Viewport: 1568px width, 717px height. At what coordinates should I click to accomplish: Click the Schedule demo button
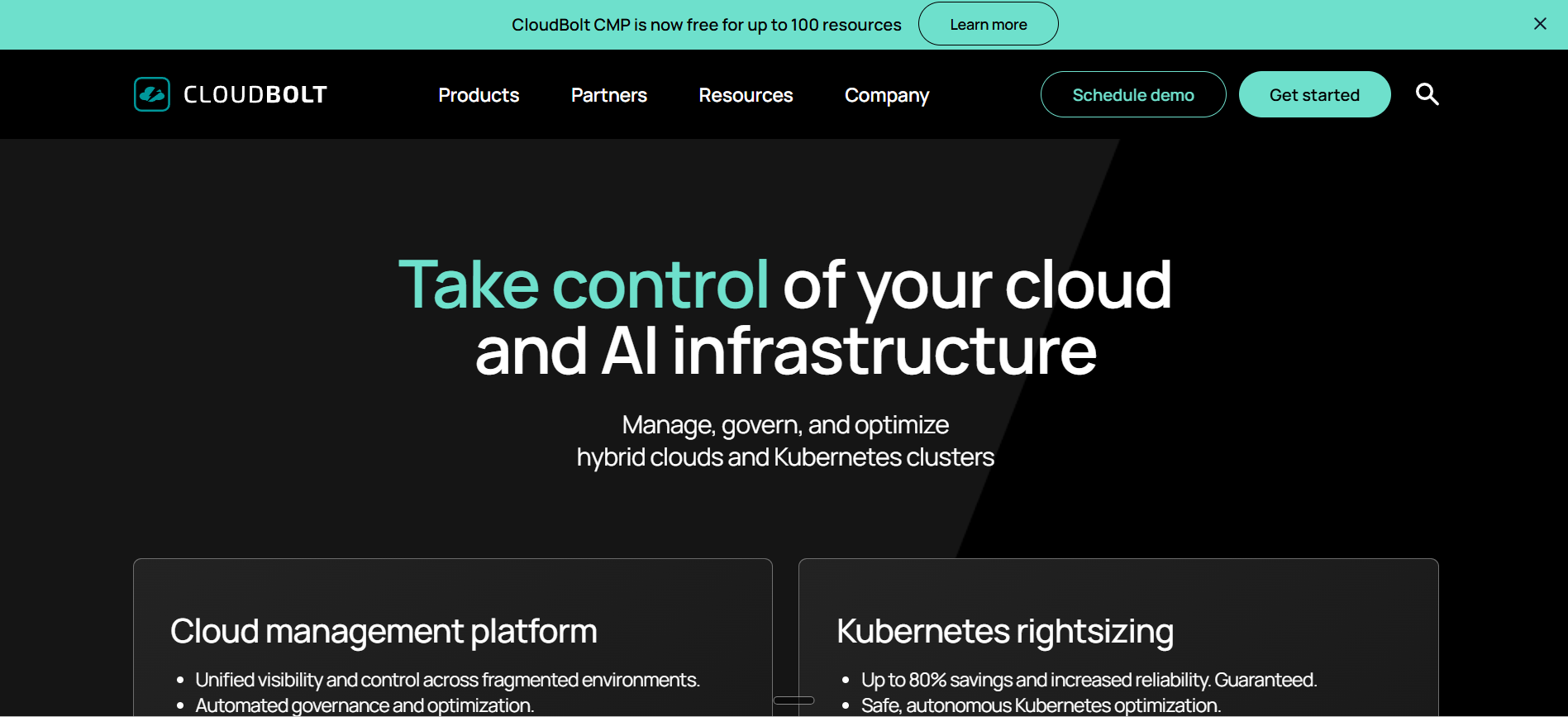pyautogui.click(x=1133, y=94)
